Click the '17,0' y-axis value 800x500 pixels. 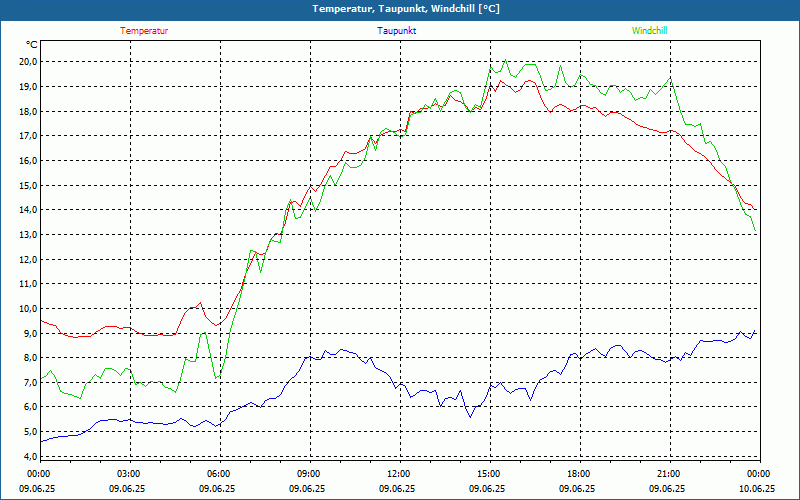click(28, 136)
